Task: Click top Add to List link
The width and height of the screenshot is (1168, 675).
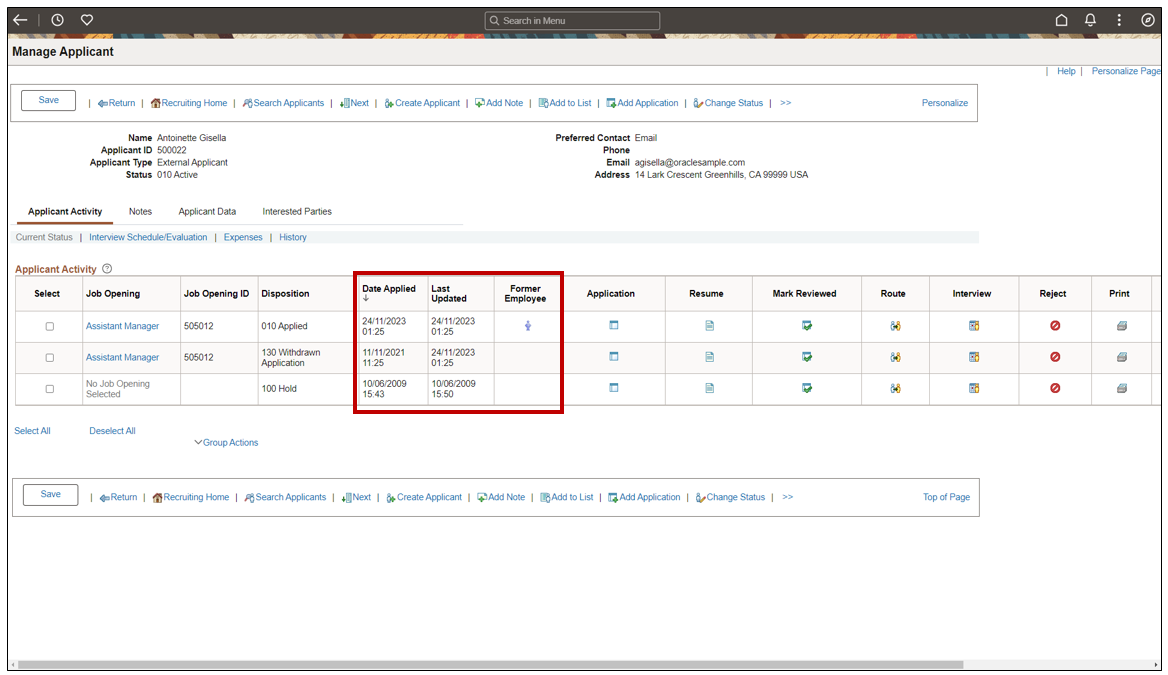Action: click(565, 103)
